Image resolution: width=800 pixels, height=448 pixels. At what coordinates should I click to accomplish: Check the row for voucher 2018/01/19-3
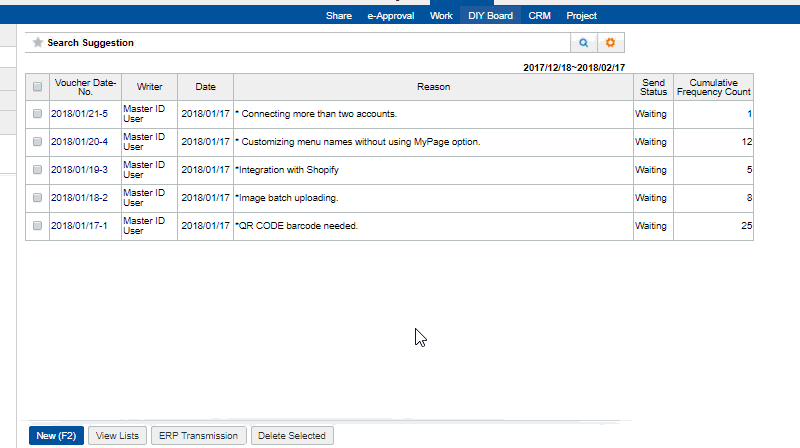(37, 170)
